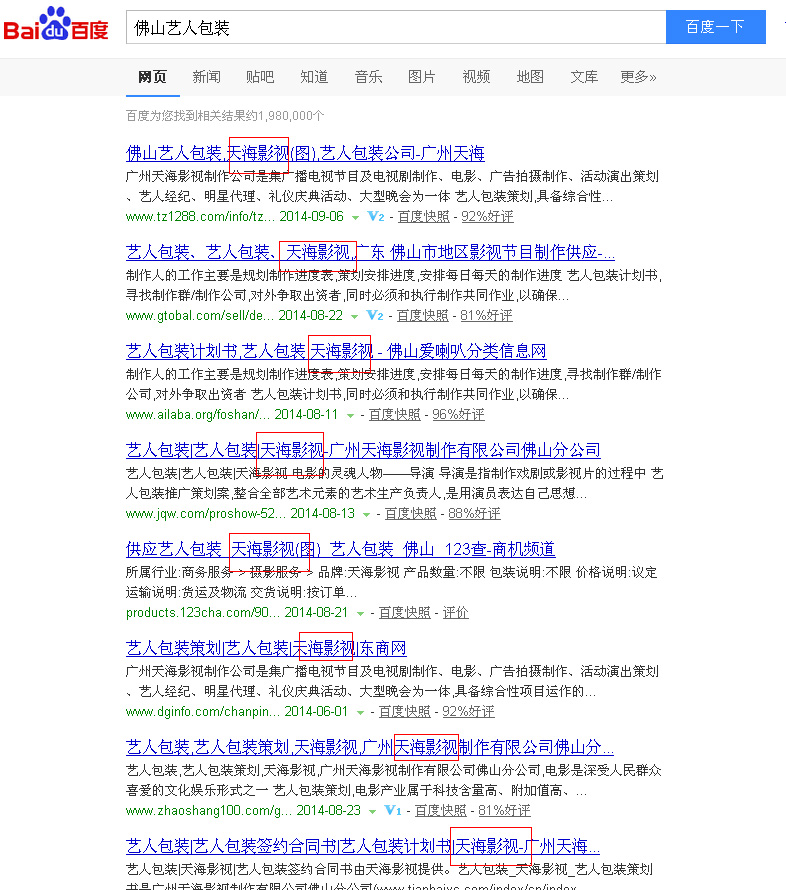The height and width of the screenshot is (890, 786).
Task: Open result 艺人包装,艺人包装策划,天海影视,广州天海影视制作有限公司佛山分...
Action: coord(370,747)
